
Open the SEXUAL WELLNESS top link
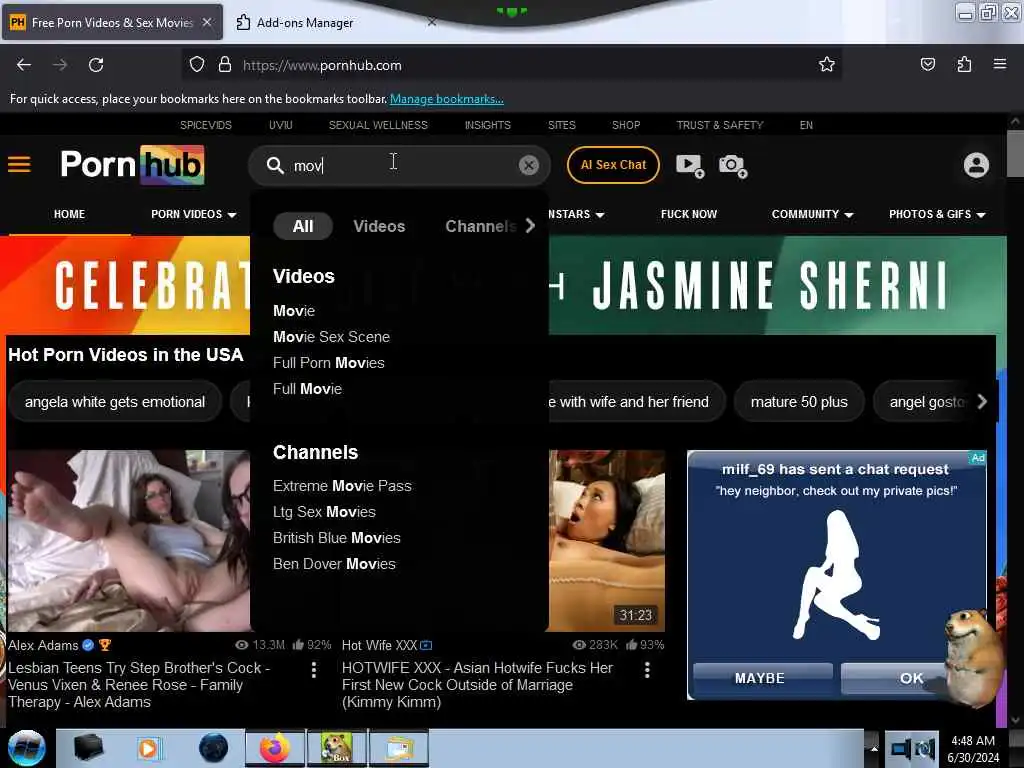click(x=378, y=125)
